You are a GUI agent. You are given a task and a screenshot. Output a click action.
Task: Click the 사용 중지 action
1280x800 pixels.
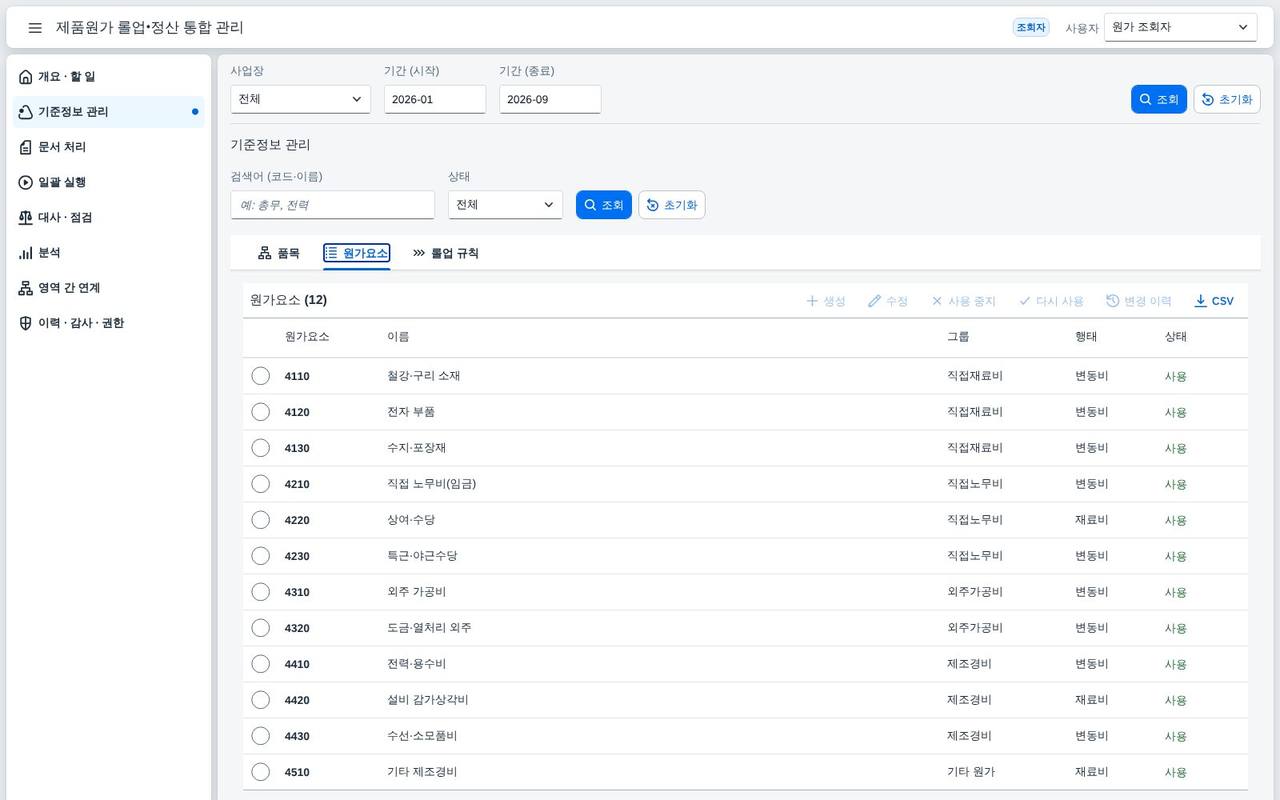coord(963,301)
